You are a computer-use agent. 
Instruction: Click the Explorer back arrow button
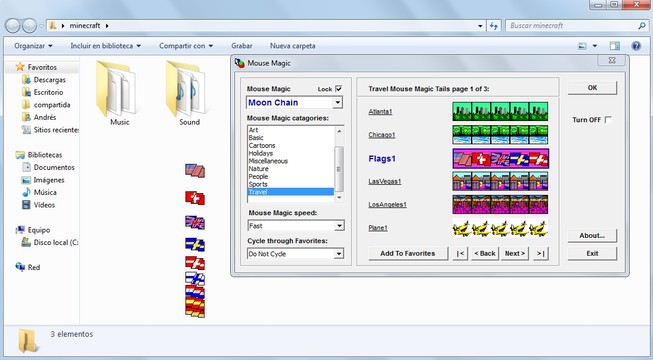pos(13,26)
